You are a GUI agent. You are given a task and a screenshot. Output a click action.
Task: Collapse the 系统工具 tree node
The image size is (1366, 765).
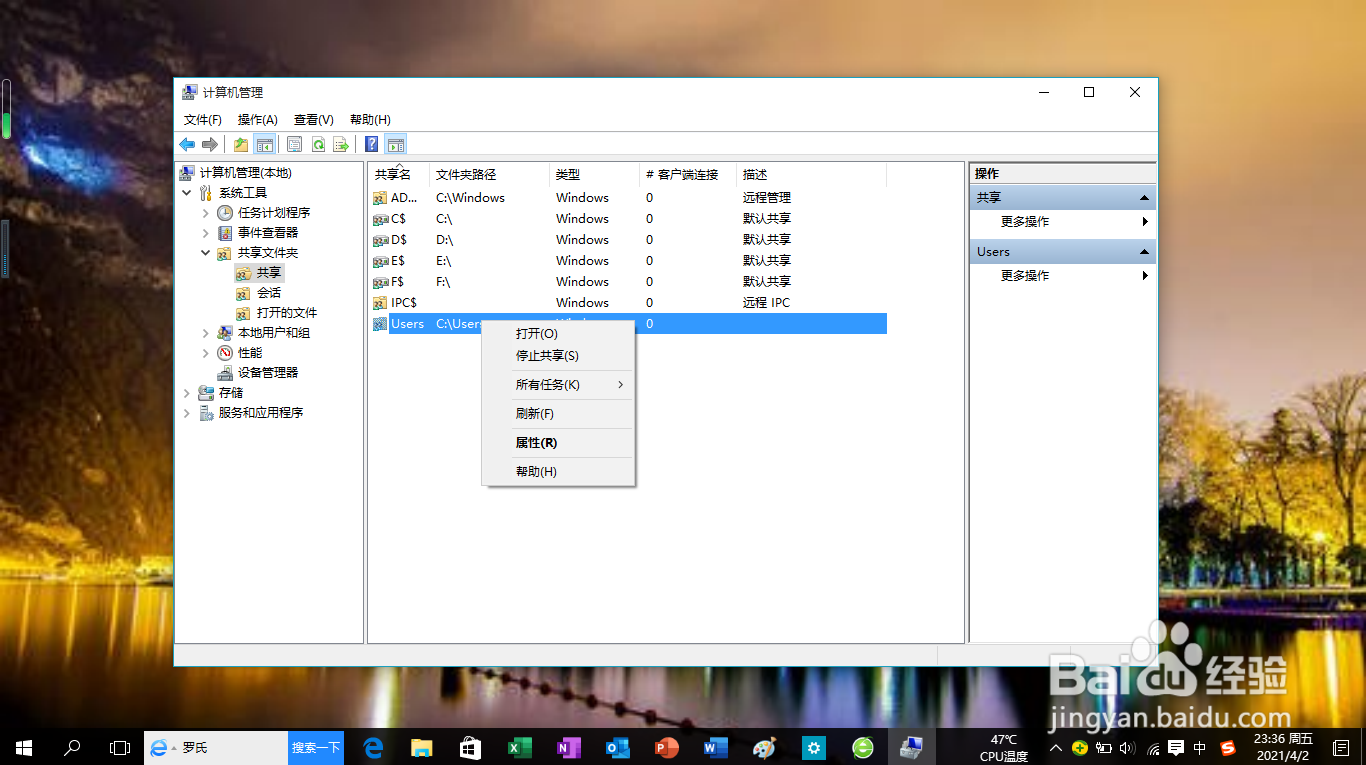click(187, 193)
